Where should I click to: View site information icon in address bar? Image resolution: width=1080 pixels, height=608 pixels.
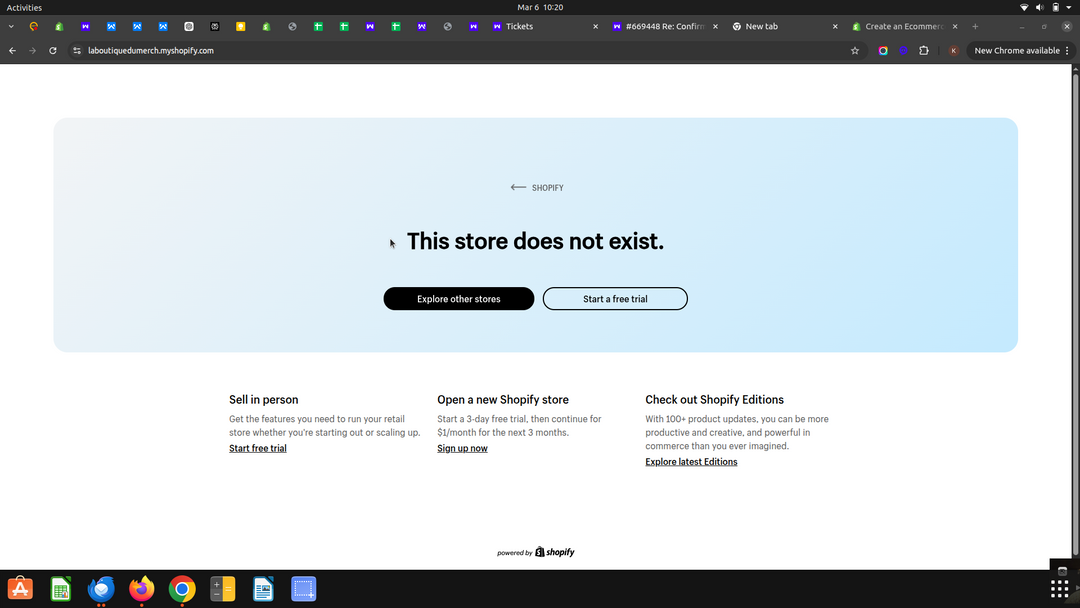click(x=76, y=50)
